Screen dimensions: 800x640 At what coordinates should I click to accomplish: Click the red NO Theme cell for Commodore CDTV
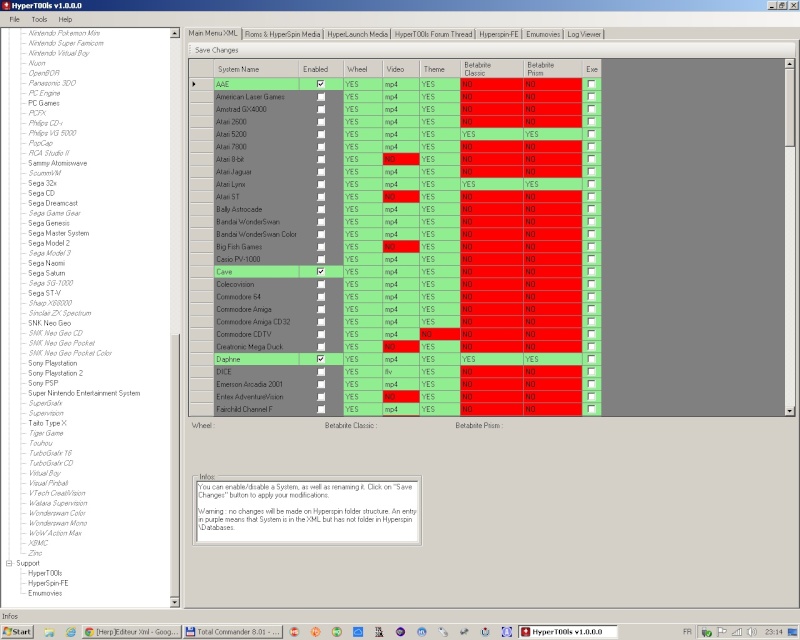point(439,334)
